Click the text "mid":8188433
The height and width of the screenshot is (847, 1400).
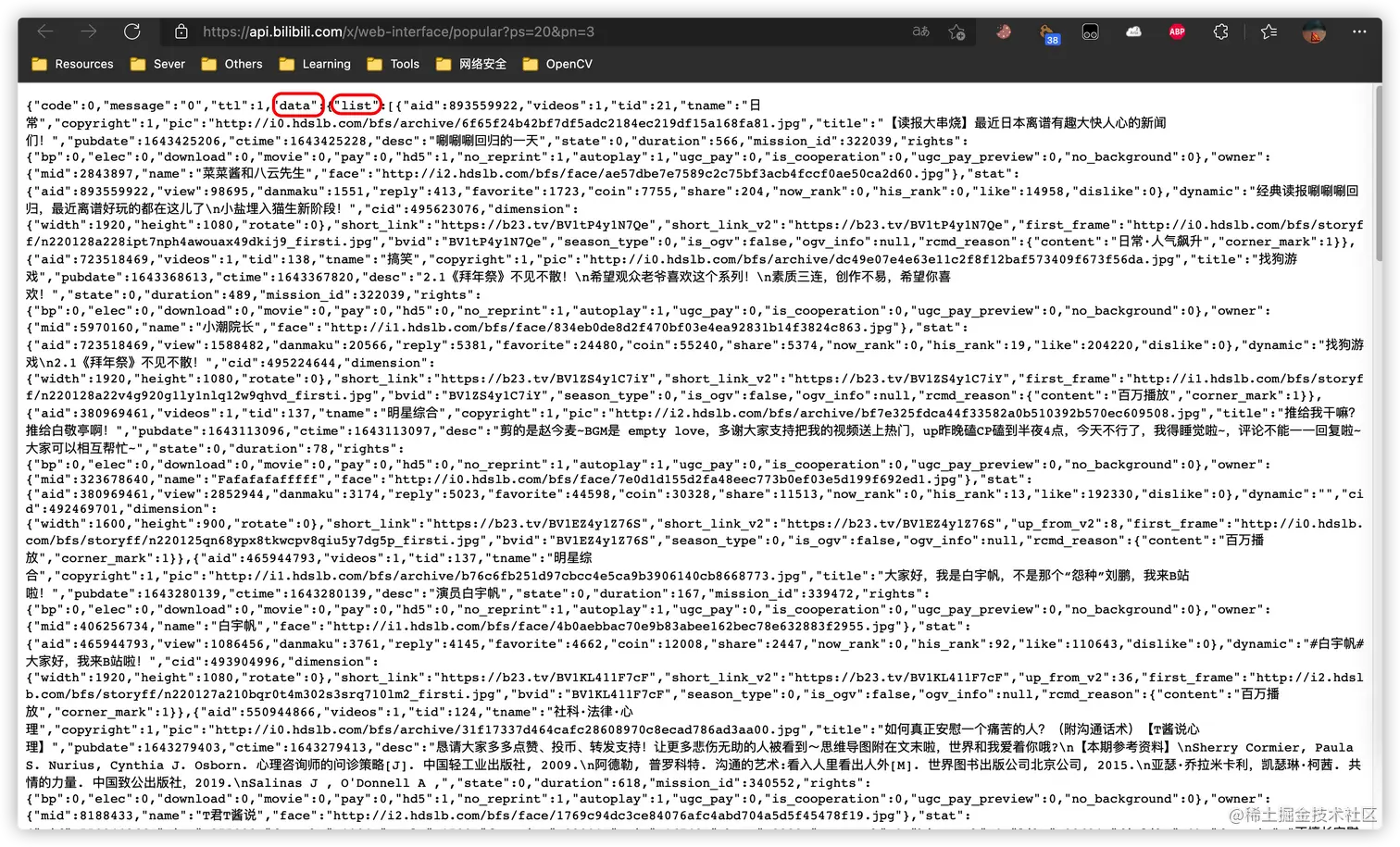coord(84,816)
